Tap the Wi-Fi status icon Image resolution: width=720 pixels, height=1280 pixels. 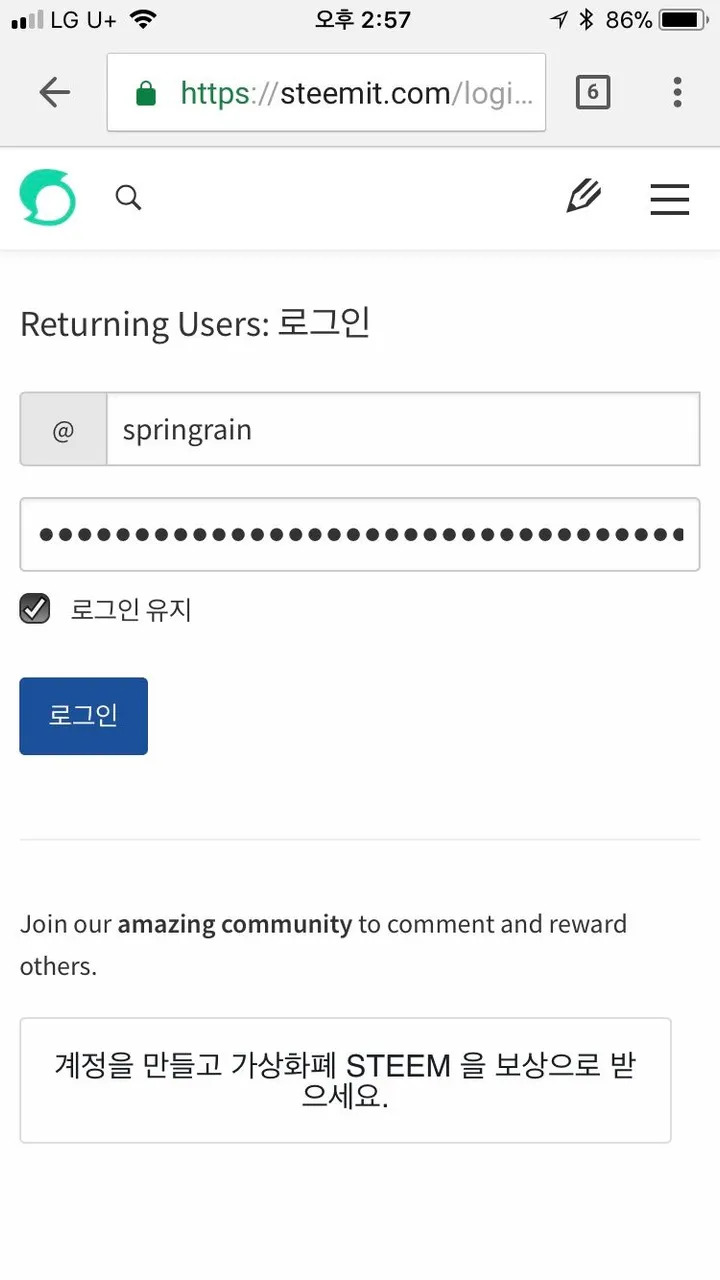click(144, 20)
